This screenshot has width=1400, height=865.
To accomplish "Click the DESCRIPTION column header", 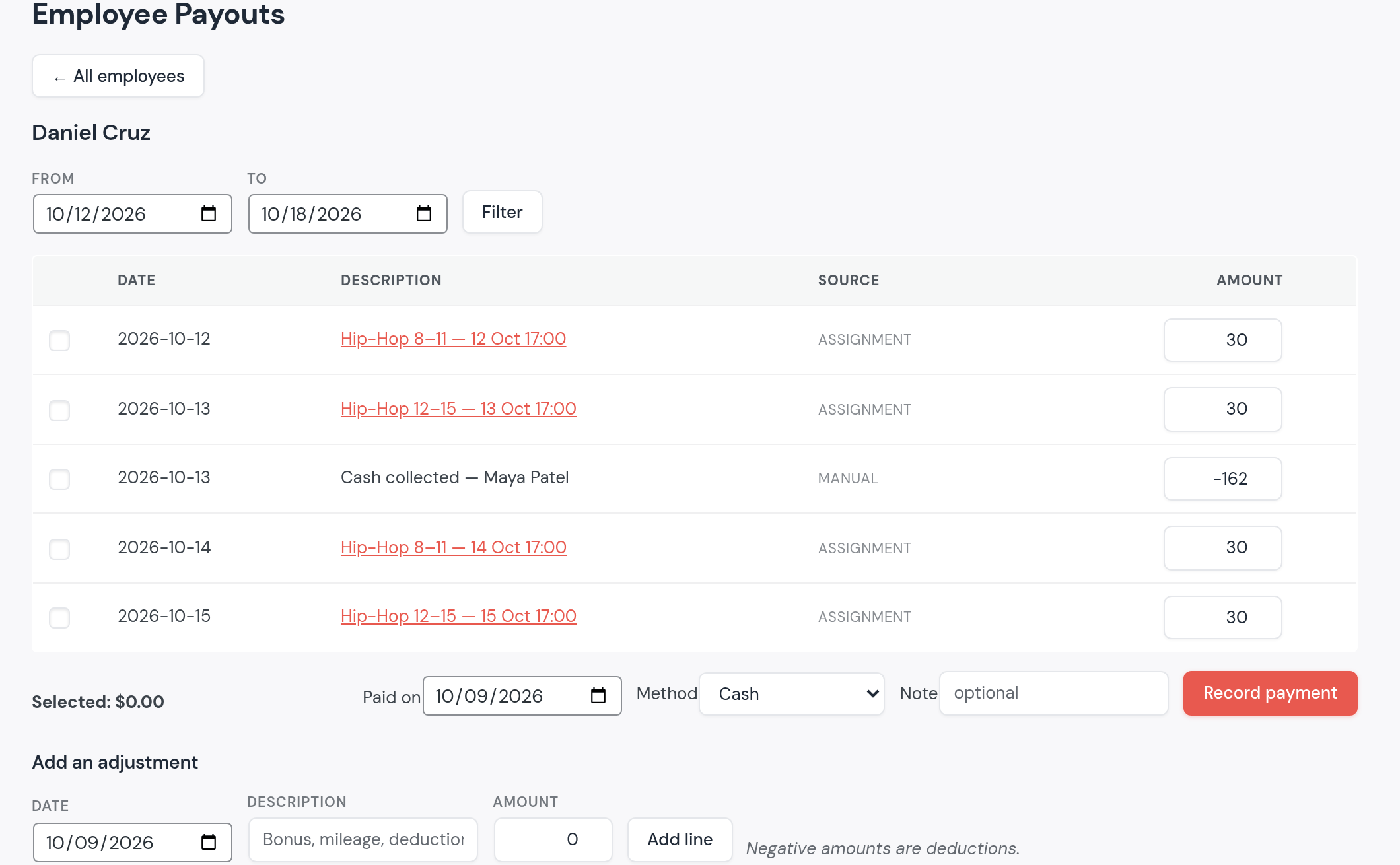I will [x=391, y=280].
